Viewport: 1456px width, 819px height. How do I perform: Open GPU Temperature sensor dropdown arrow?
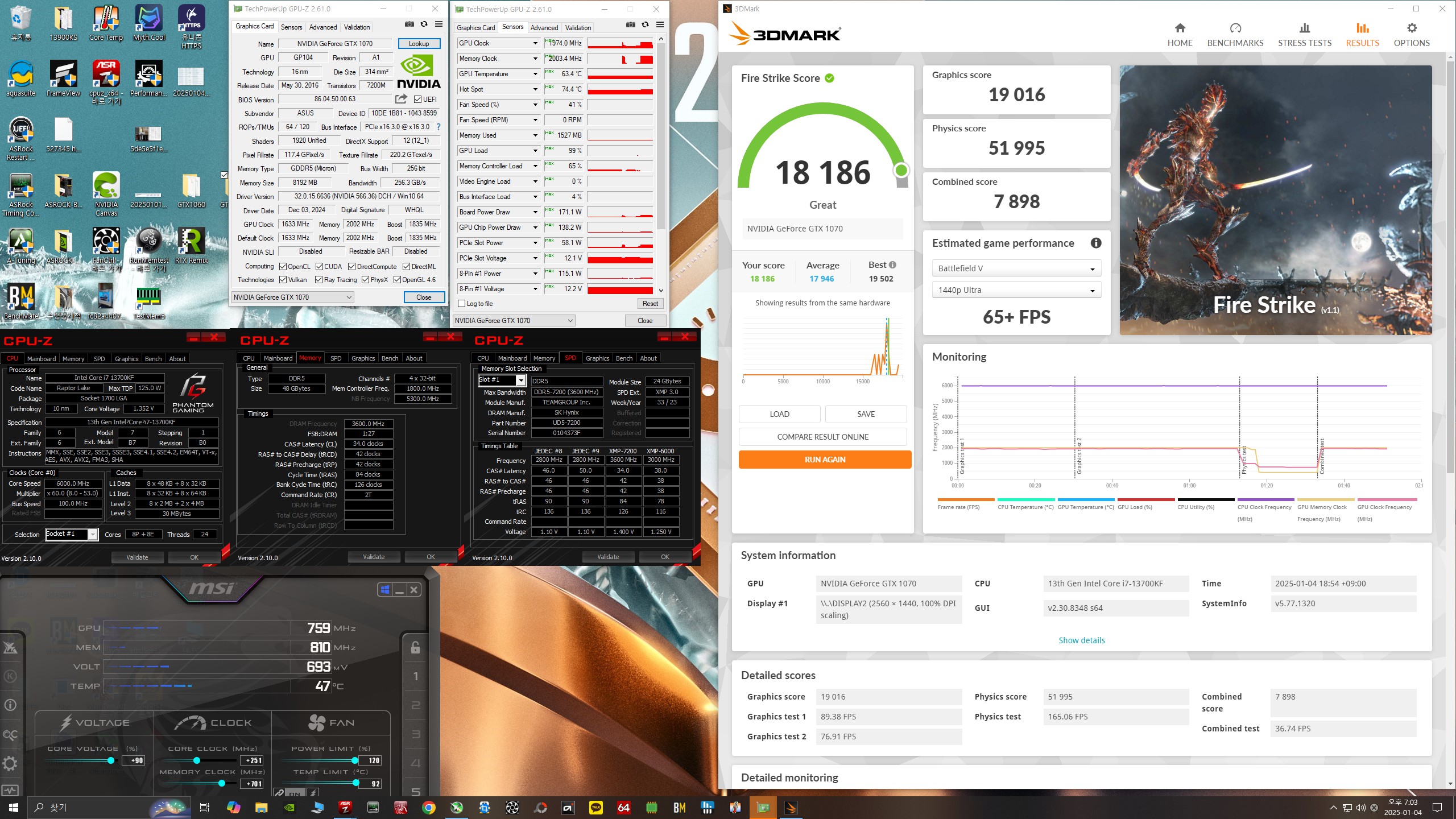[535, 74]
